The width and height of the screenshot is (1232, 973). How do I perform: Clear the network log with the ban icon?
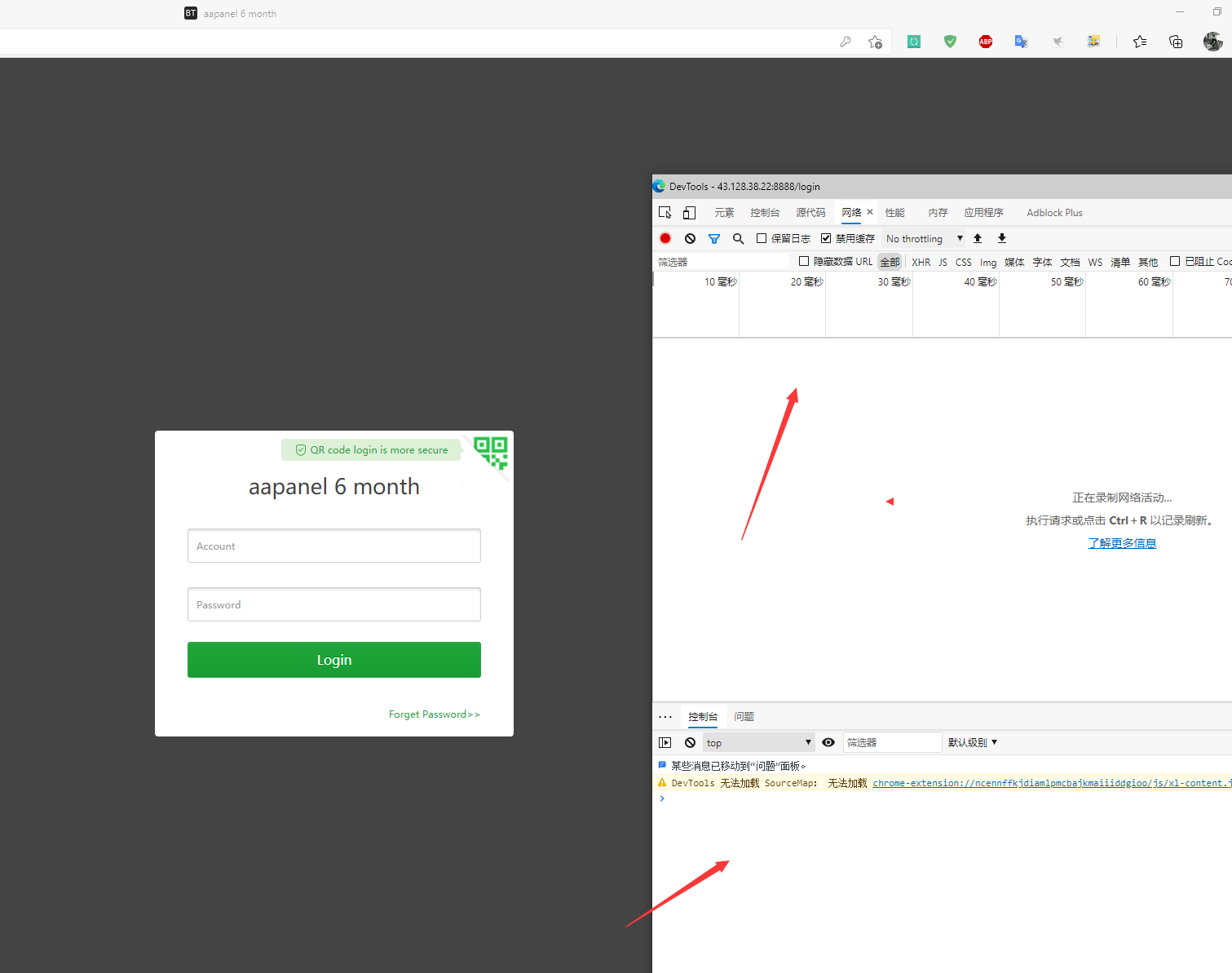(691, 238)
